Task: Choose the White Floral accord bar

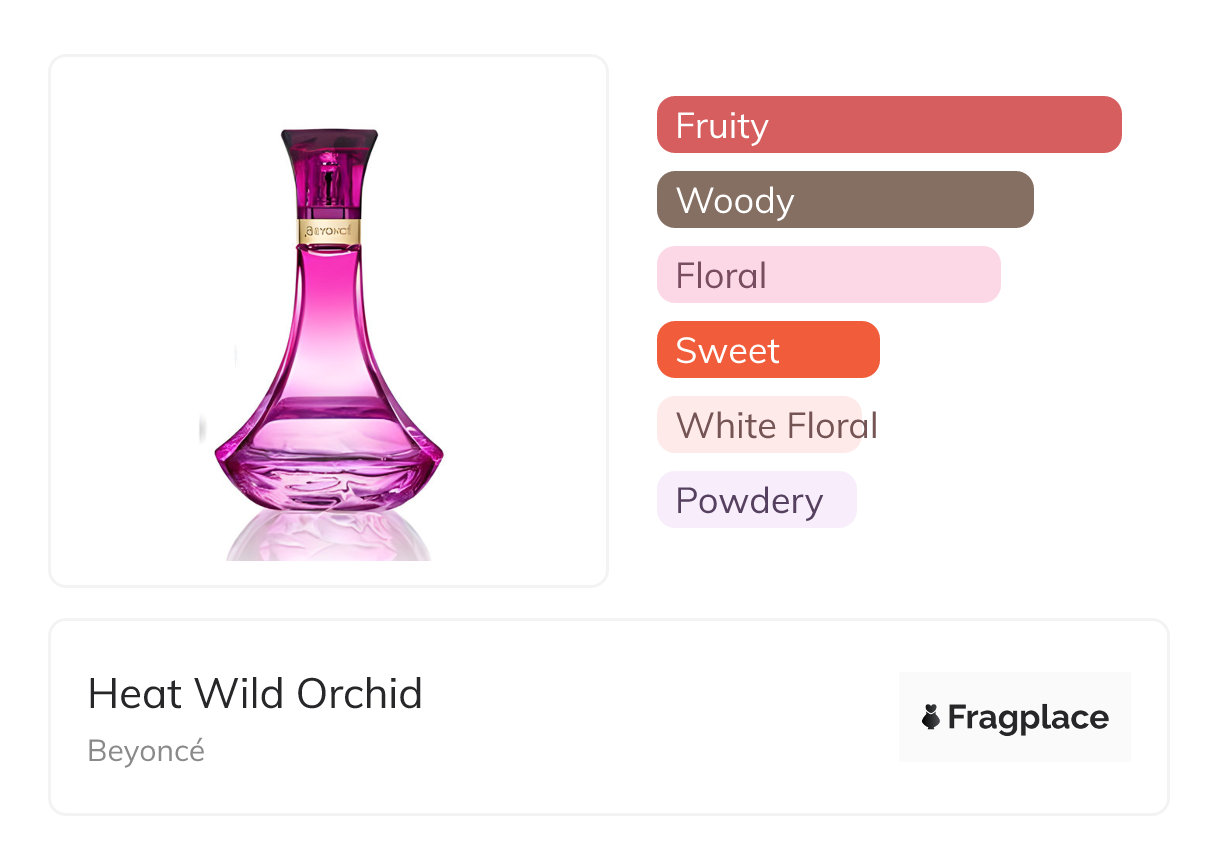Action: click(759, 425)
